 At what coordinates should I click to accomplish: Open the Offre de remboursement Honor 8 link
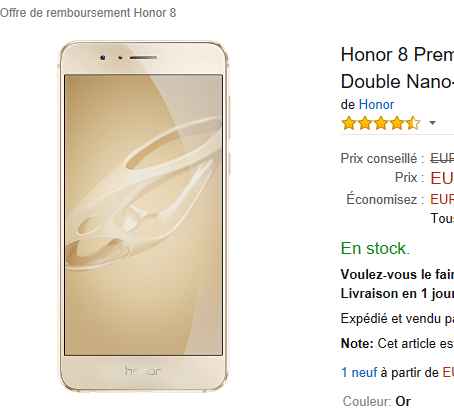pos(88,13)
